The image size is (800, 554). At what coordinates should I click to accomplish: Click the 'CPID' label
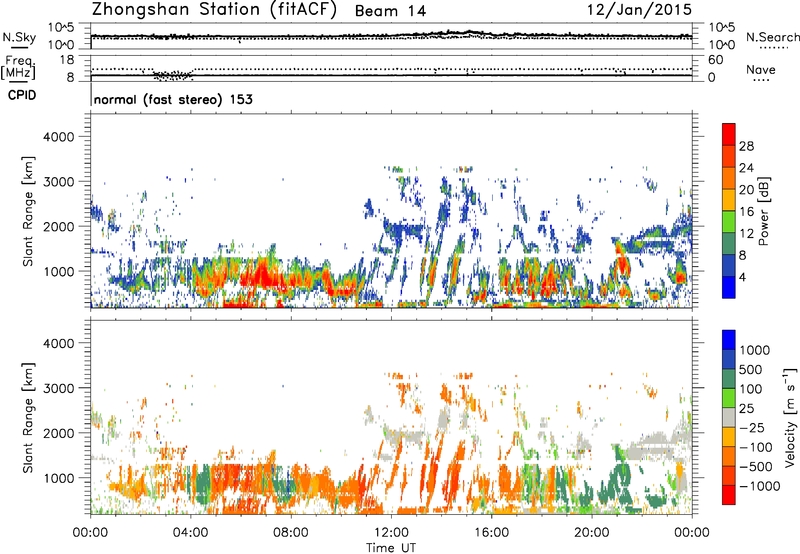pos(22,95)
